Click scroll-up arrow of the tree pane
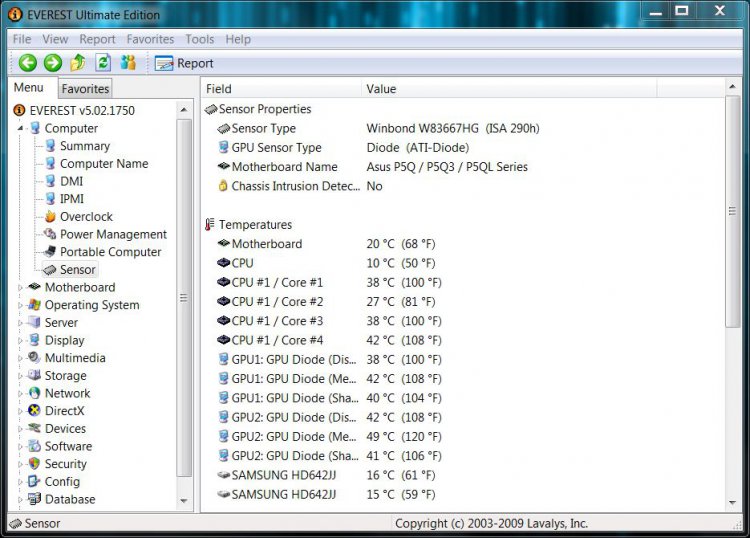The width and height of the screenshot is (750, 538). coord(184,110)
